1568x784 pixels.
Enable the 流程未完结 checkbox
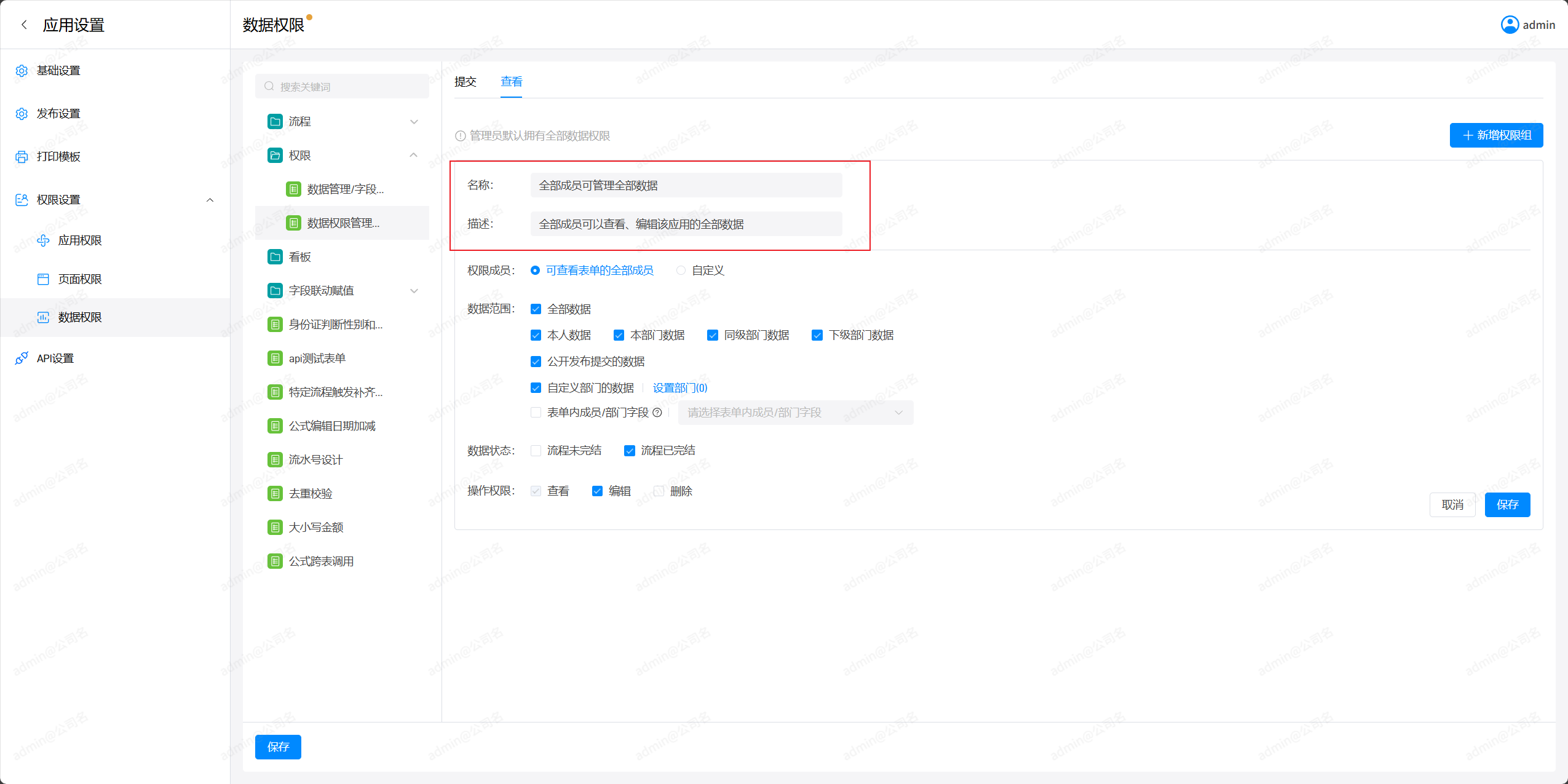(536, 451)
